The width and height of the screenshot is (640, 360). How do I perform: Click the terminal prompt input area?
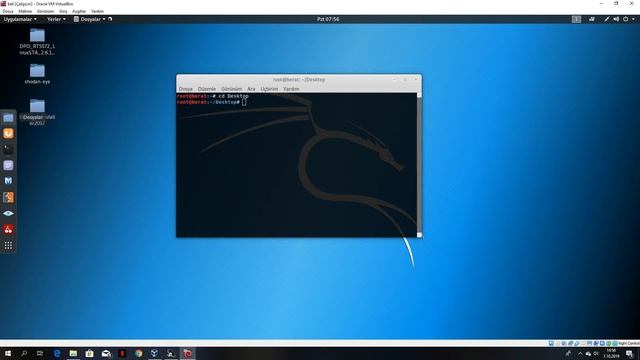(244, 102)
